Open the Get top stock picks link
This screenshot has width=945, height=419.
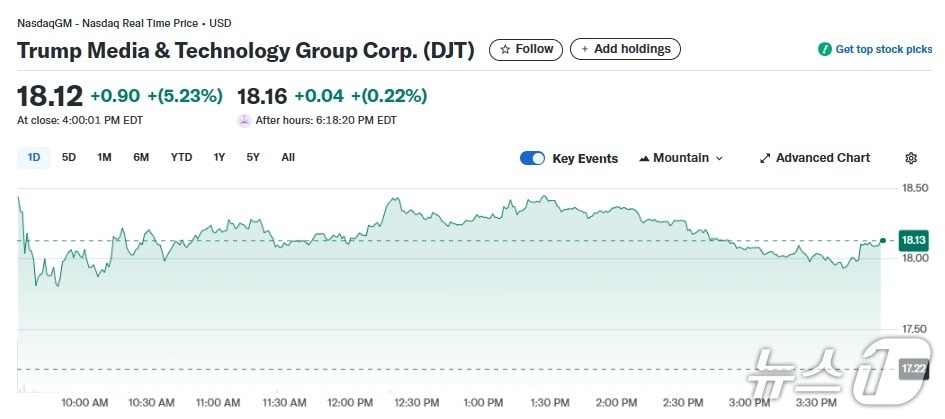(x=883, y=49)
